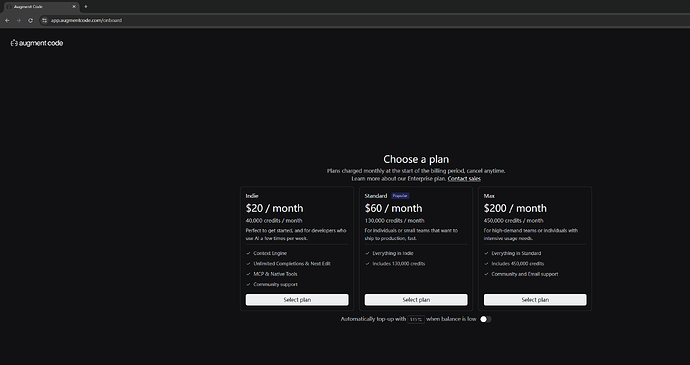Click the "MCP & Native Tools" feature
This screenshot has width=690, height=365.
pyautogui.click(x=275, y=274)
